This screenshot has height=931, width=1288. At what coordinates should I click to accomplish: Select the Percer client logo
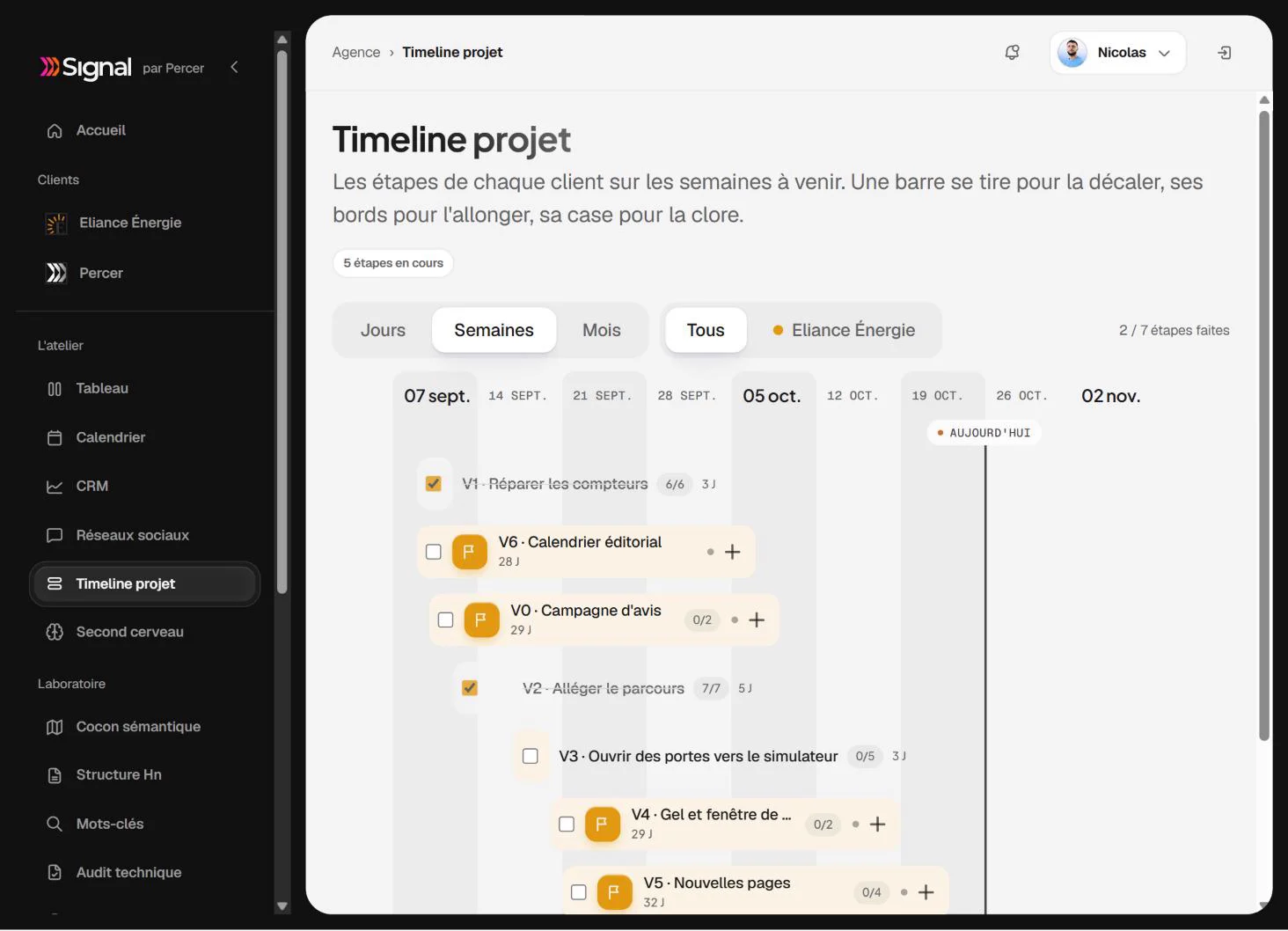point(56,273)
